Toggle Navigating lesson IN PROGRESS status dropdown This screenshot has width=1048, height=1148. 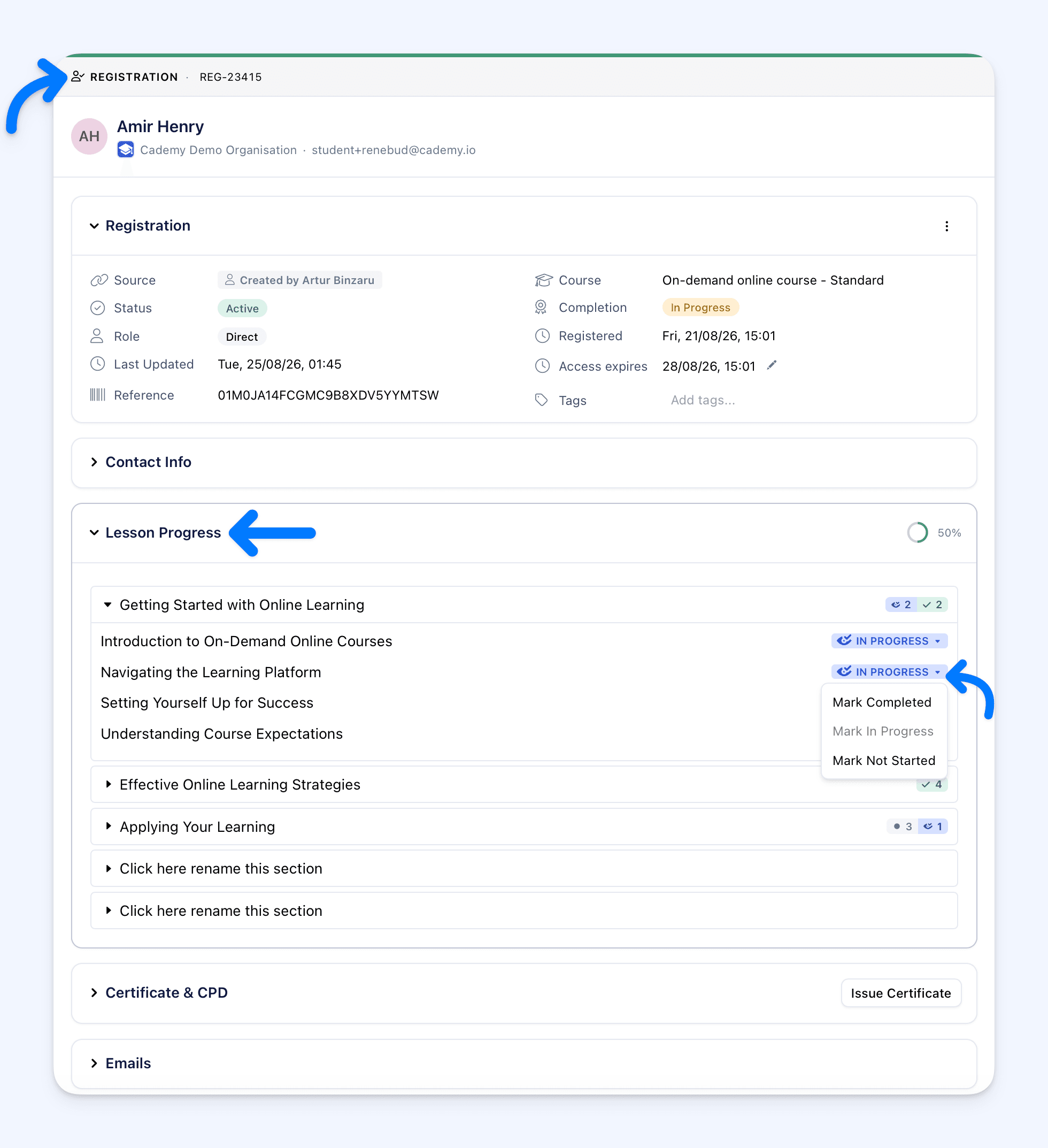(x=889, y=672)
